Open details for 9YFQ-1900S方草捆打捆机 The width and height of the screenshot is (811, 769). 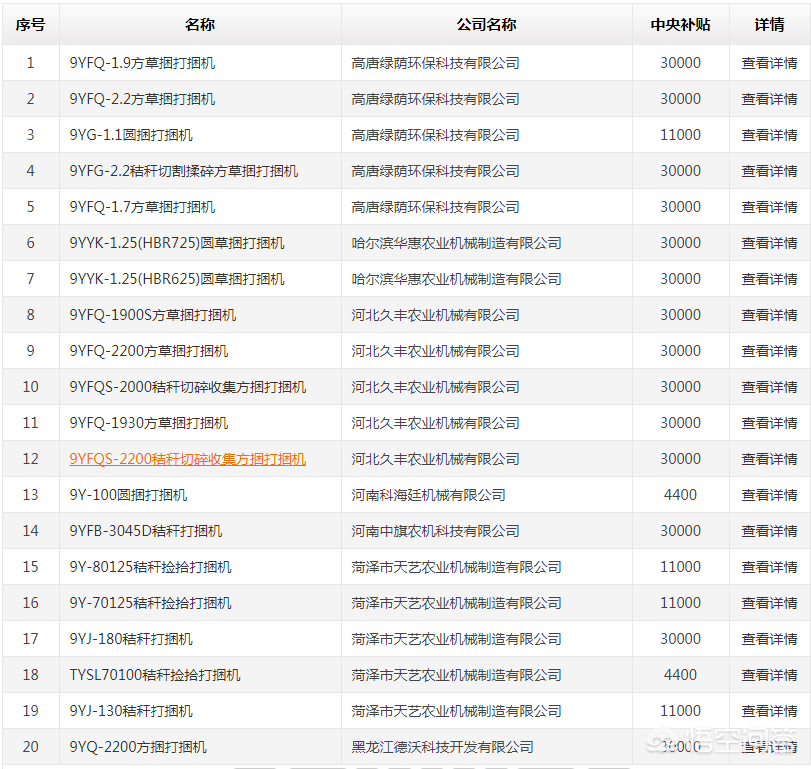[769, 315]
